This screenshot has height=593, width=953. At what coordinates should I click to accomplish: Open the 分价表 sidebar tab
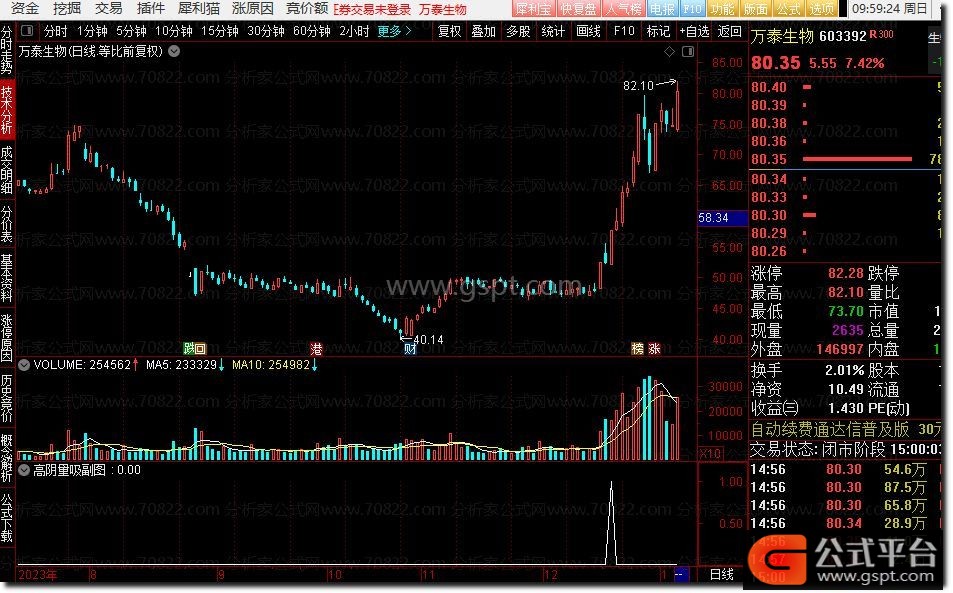(7, 224)
